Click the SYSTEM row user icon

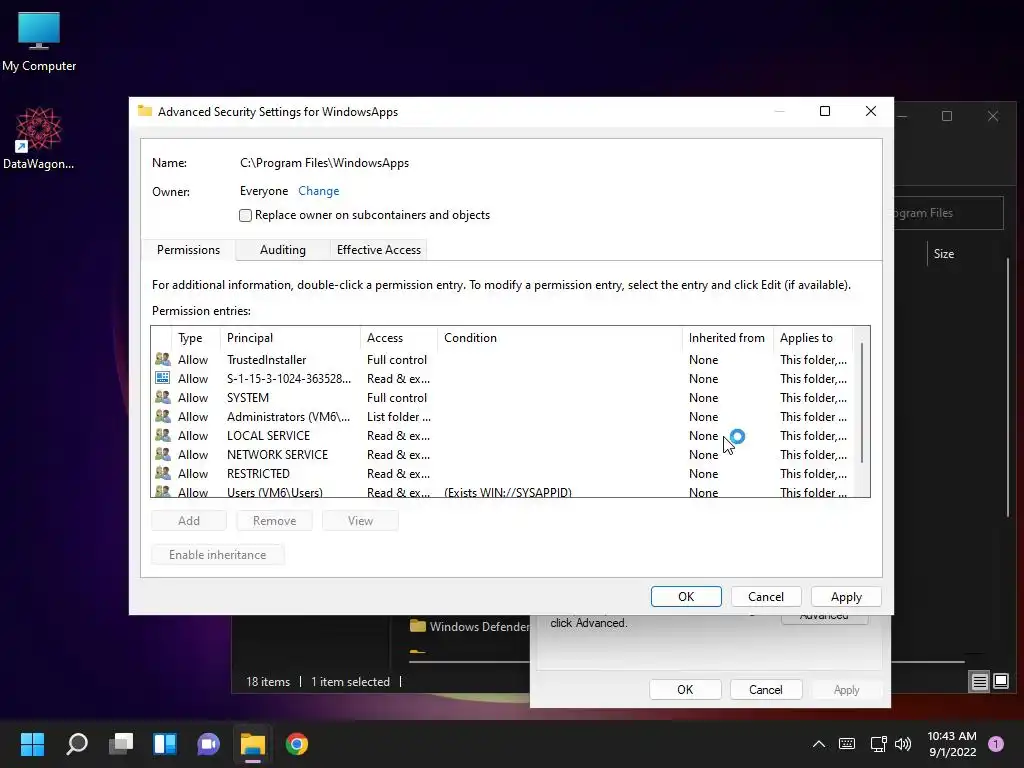coord(163,397)
